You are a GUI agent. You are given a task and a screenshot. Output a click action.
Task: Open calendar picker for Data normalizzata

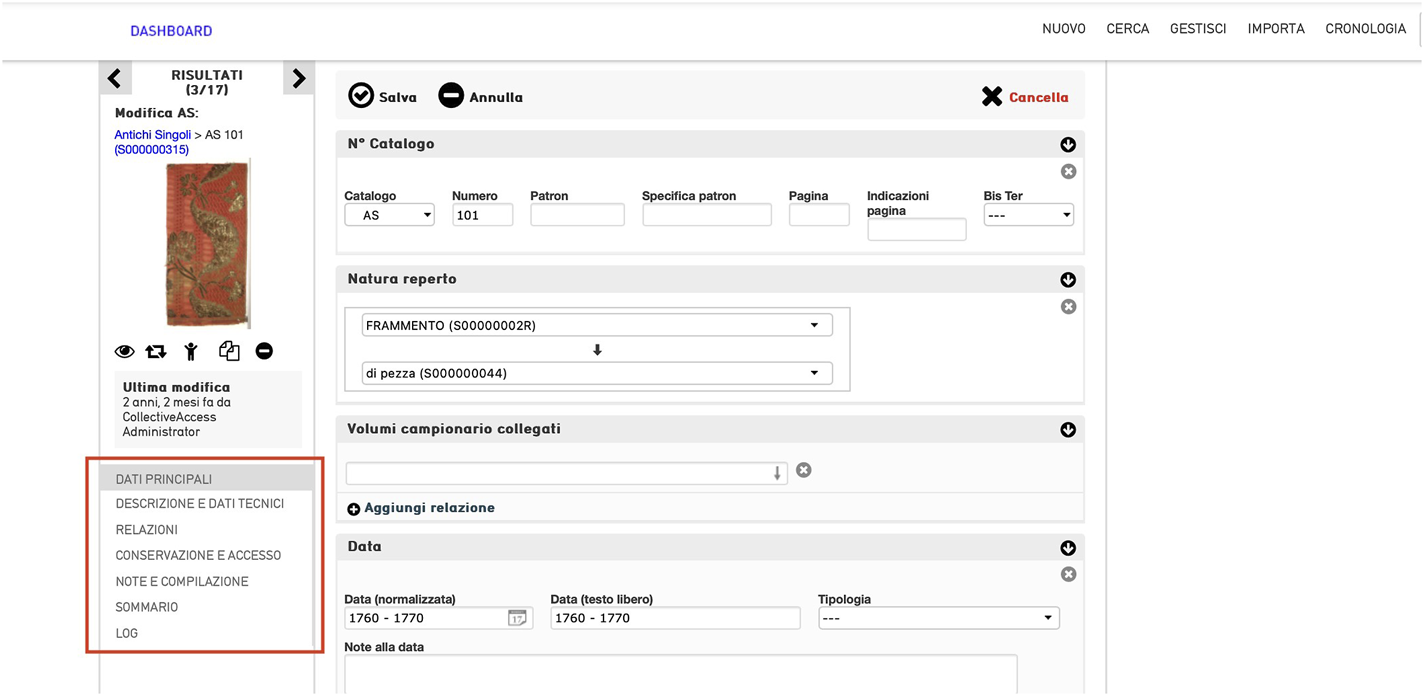click(x=517, y=618)
